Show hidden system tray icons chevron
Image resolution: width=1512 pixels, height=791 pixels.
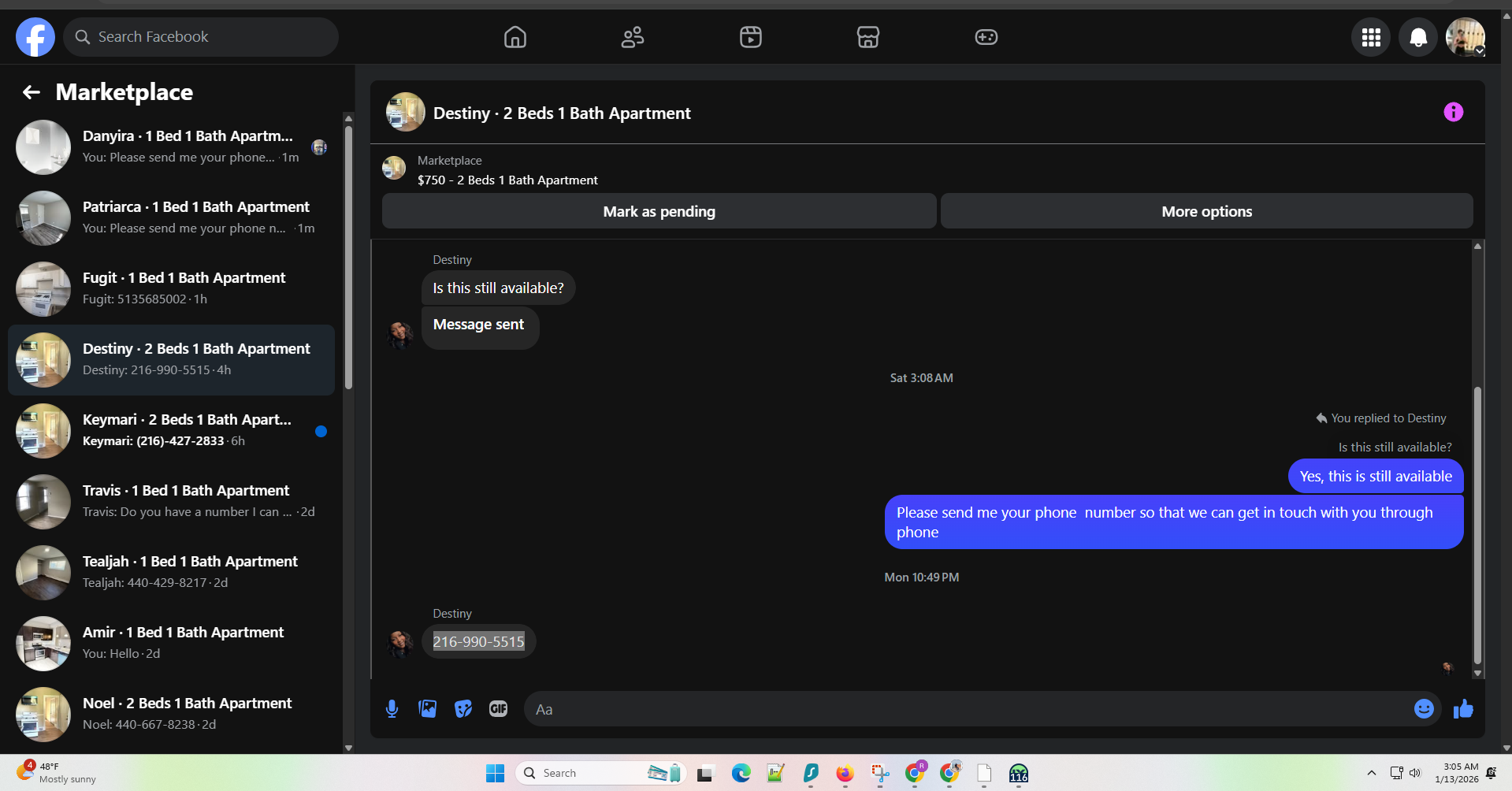(1371, 773)
